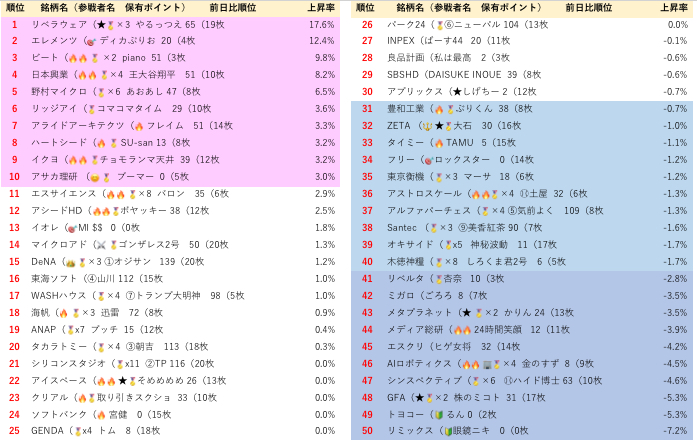The image size is (697, 441).
Task: Select the rank 25 GENDA row
Action: coord(171,431)
